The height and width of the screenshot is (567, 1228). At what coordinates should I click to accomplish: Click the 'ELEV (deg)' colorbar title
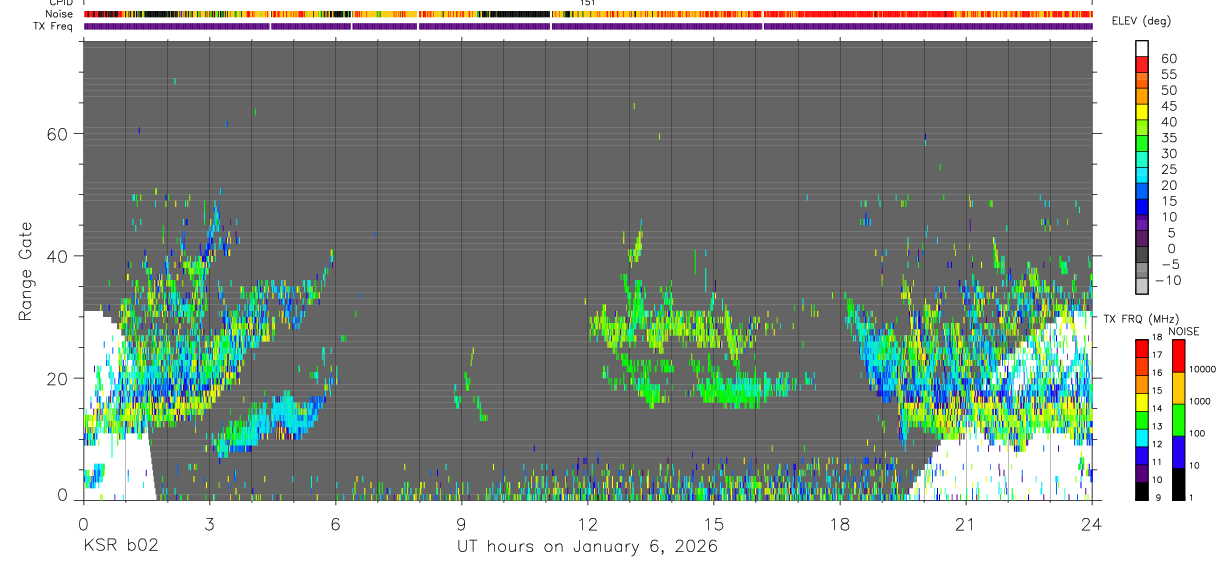pyautogui.click(x=1141, y=21)
